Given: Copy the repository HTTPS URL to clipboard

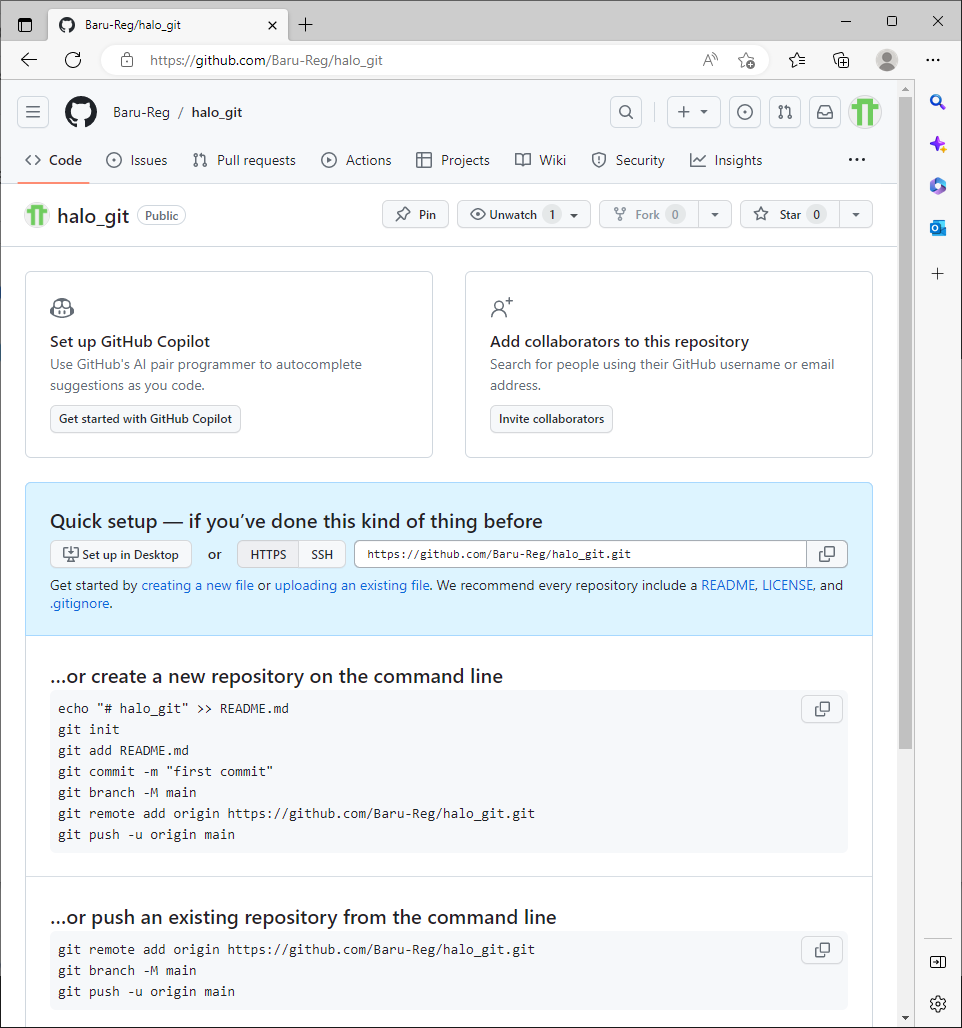Looking at the screenshot, I should point(827,554).
